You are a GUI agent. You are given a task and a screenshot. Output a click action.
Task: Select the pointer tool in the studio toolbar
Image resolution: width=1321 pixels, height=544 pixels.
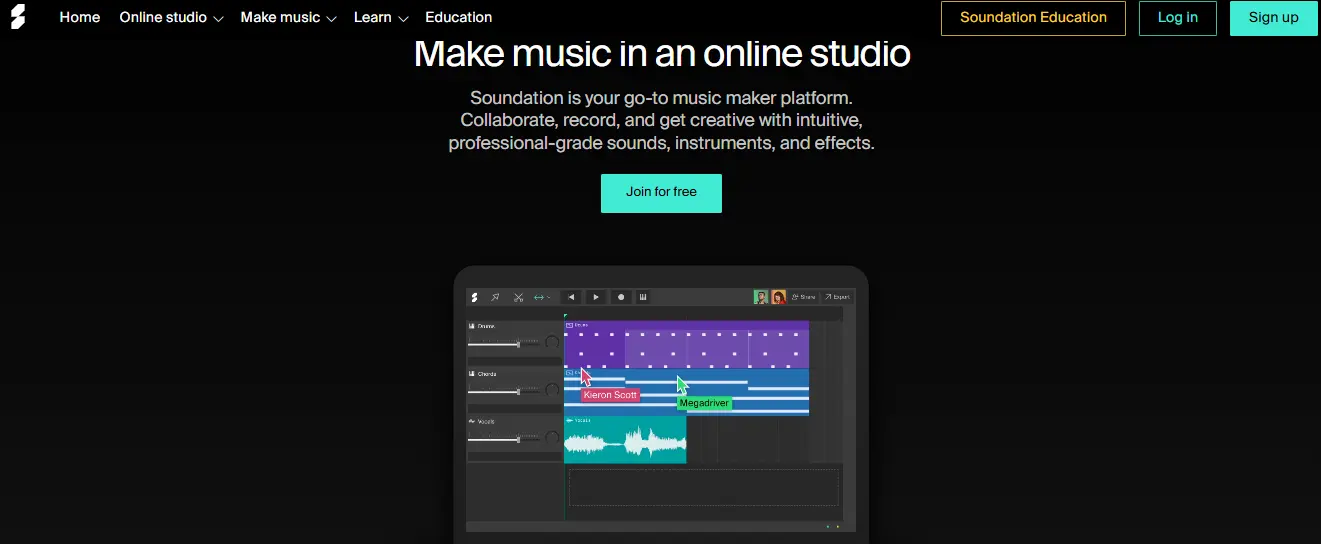pos(495,297)
